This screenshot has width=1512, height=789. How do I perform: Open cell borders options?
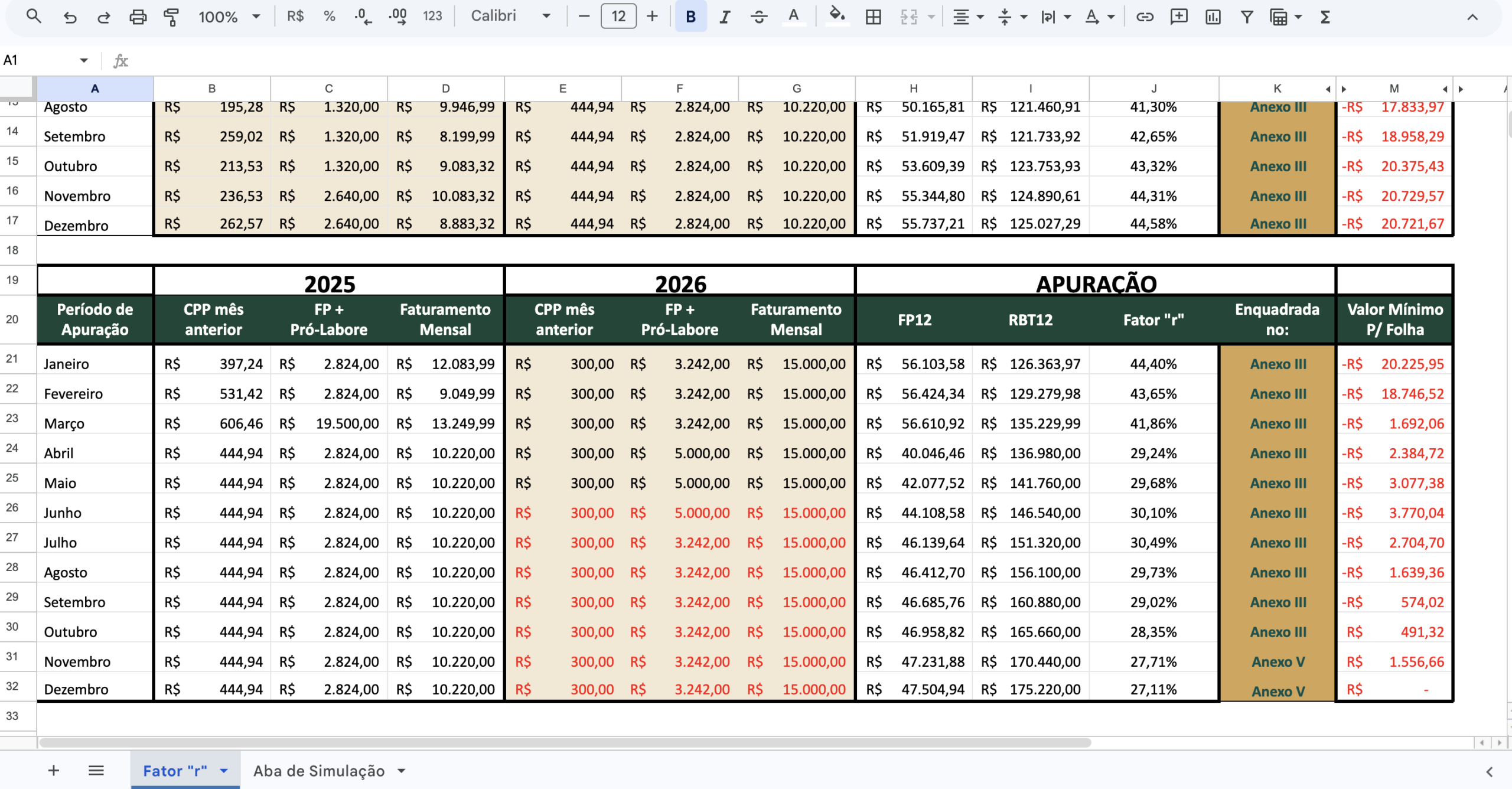click(873, 17)
